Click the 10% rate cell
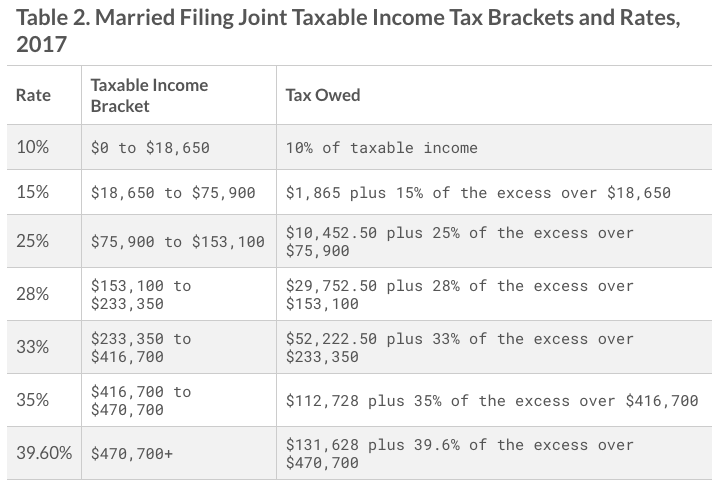Viewport: 720px width, 486px height. point(33,147)
